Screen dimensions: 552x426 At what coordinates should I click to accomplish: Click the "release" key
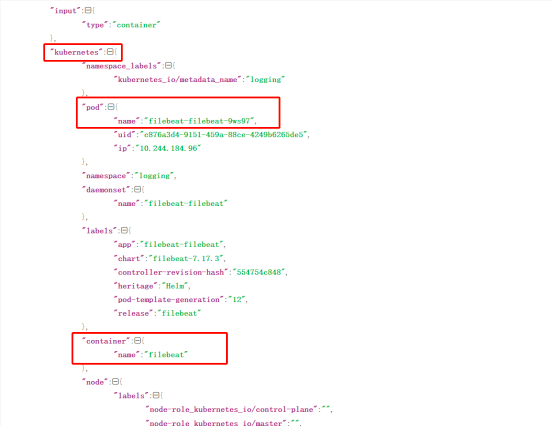click(133, 313)
